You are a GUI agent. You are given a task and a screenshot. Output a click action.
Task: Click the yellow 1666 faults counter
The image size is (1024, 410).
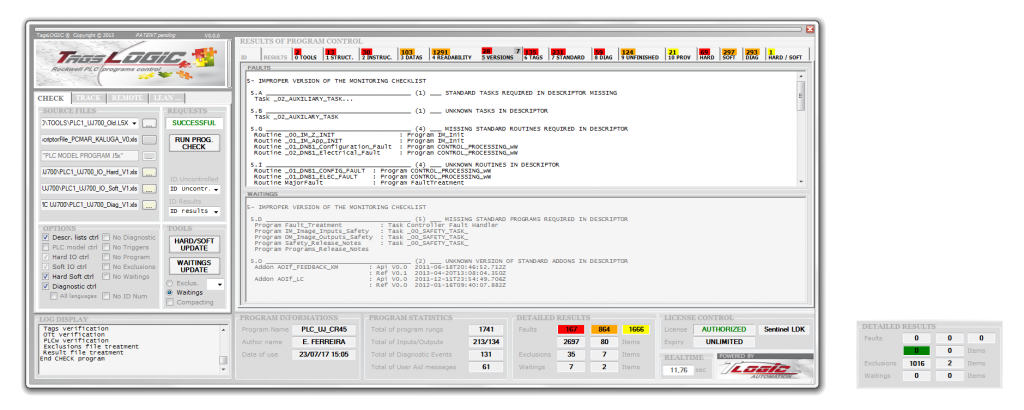637,330
